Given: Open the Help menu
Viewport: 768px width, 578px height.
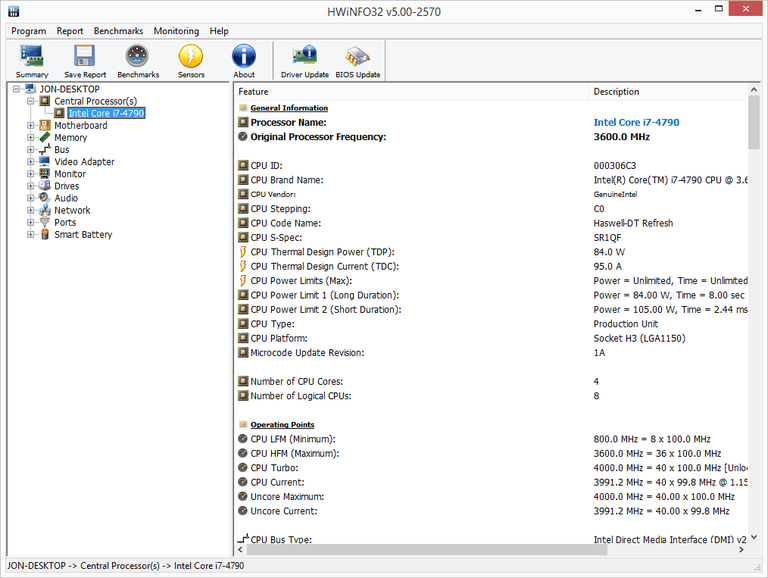Looking at the screenshot, I should pyautogui.click(x=219, y=31).
